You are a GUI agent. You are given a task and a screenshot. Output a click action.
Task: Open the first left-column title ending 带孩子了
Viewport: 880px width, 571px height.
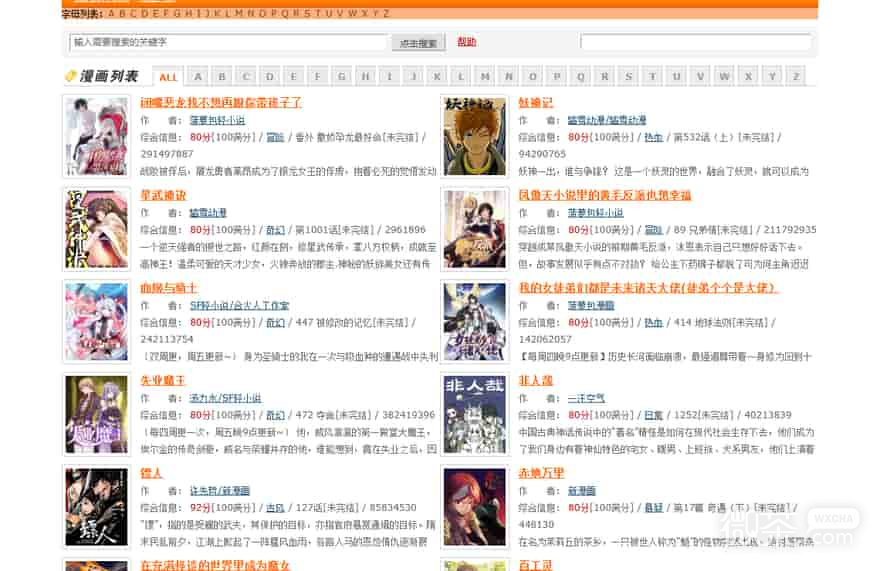pos(221,103)
